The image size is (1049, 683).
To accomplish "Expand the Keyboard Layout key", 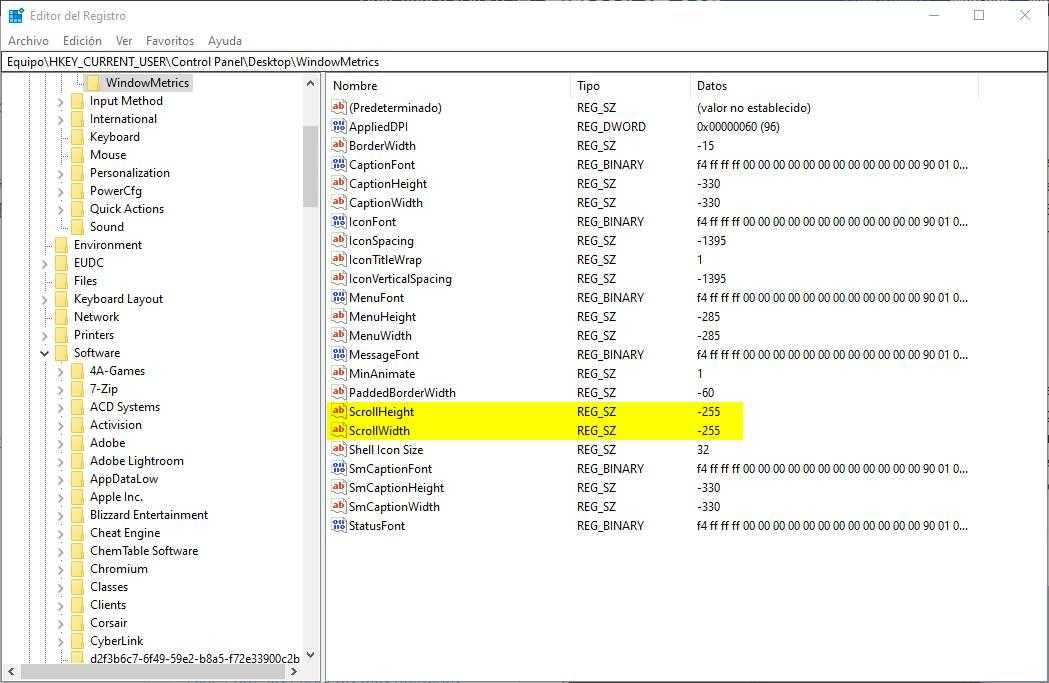I will pos(45,299).
